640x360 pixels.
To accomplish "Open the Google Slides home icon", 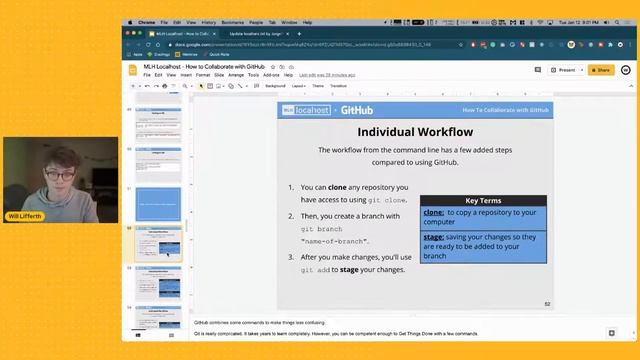I will [x=133, y=70].
